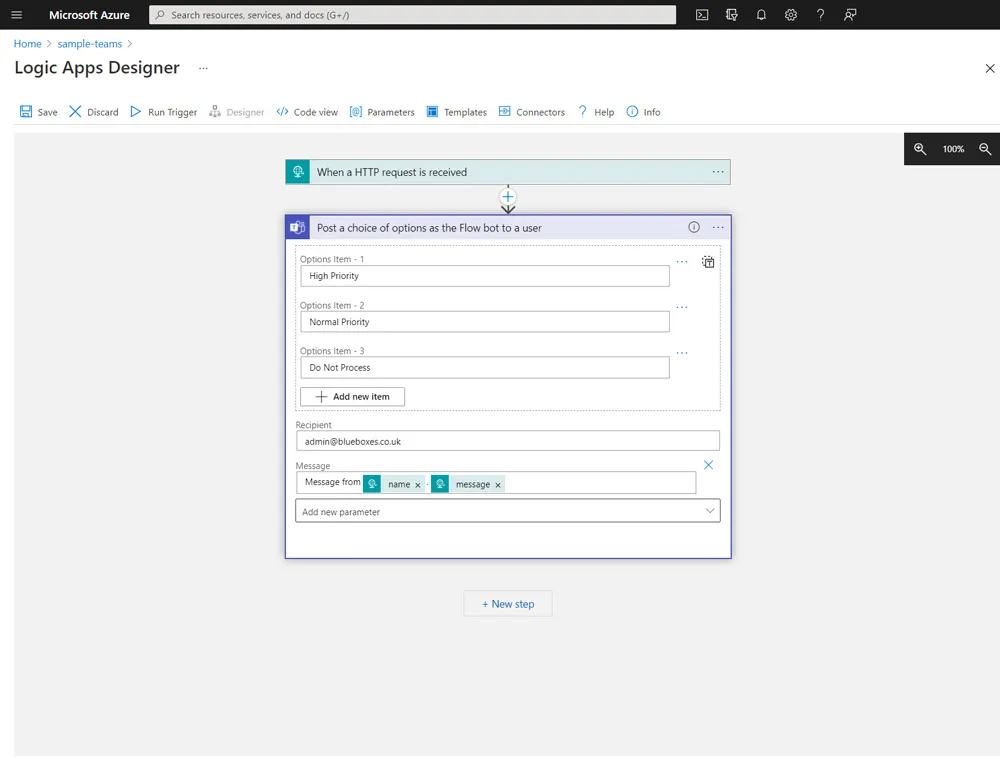
Task: Open Info in designer toolbar
Action: pos(643,112)
